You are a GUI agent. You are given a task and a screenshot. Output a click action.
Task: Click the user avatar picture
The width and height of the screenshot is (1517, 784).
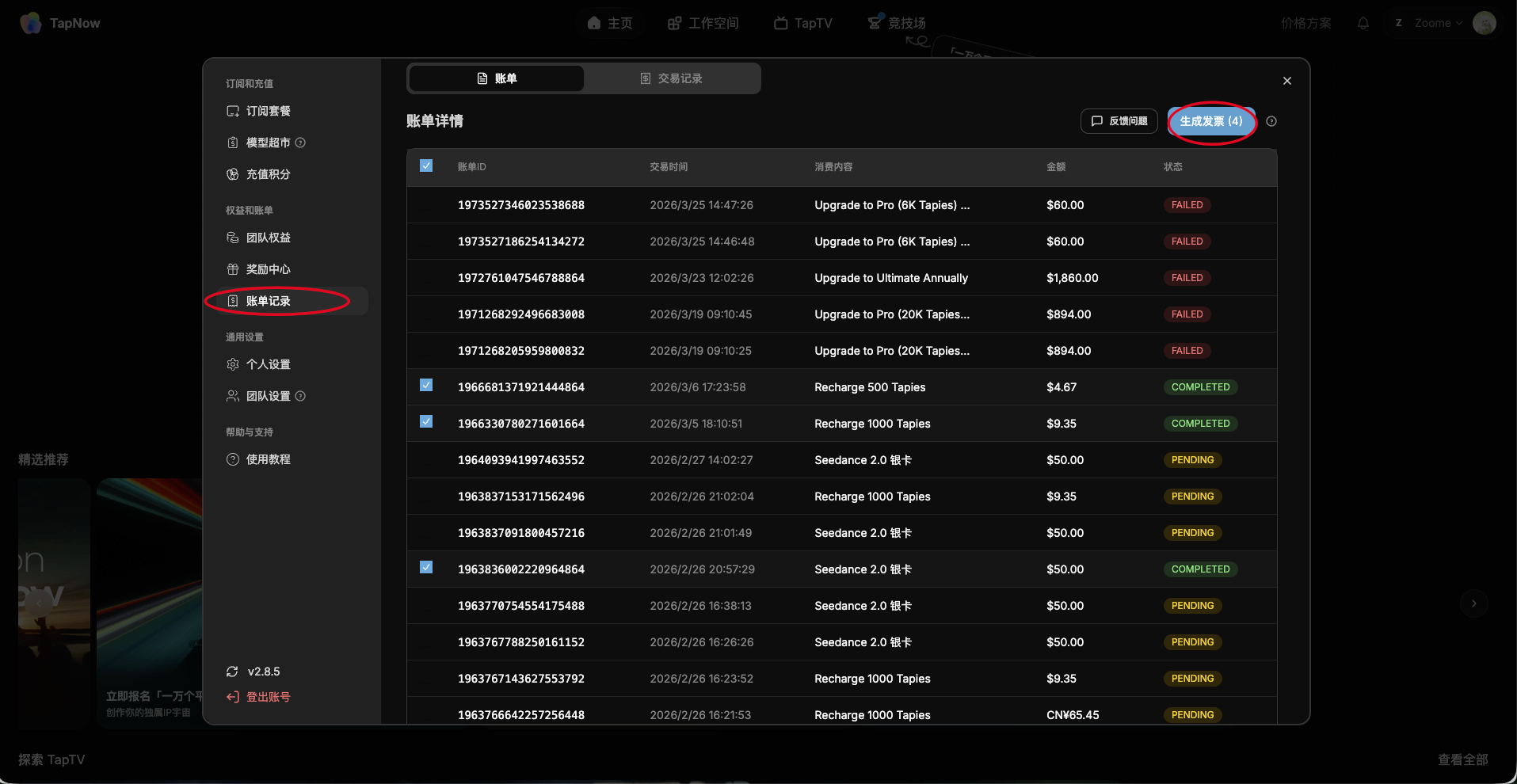(x=1484, y=23)
